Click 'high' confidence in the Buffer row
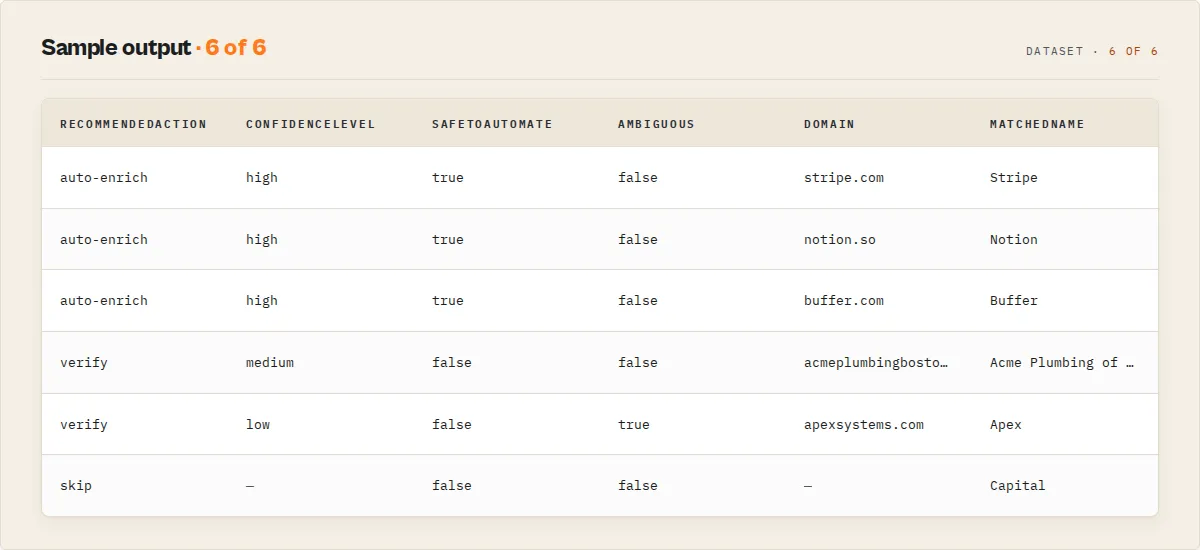Screen dimensions: 1200x550 pos(262,300)
